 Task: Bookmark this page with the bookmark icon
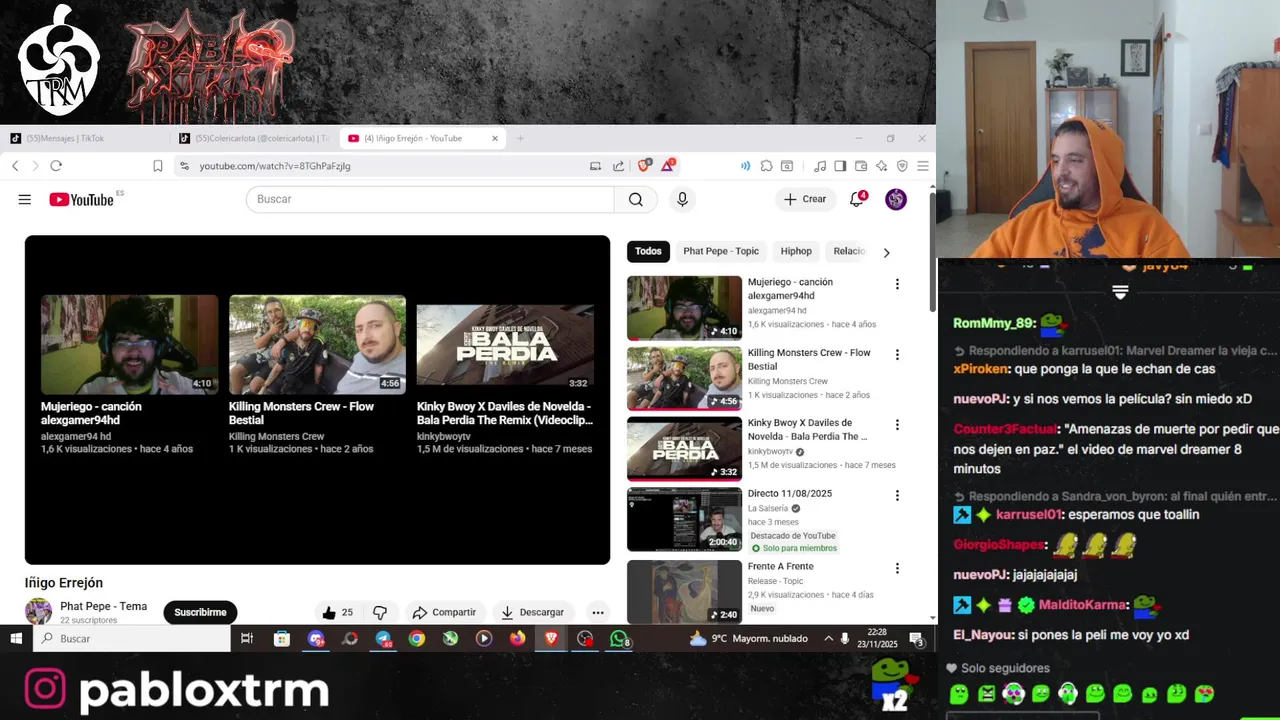tap(157, 166)
